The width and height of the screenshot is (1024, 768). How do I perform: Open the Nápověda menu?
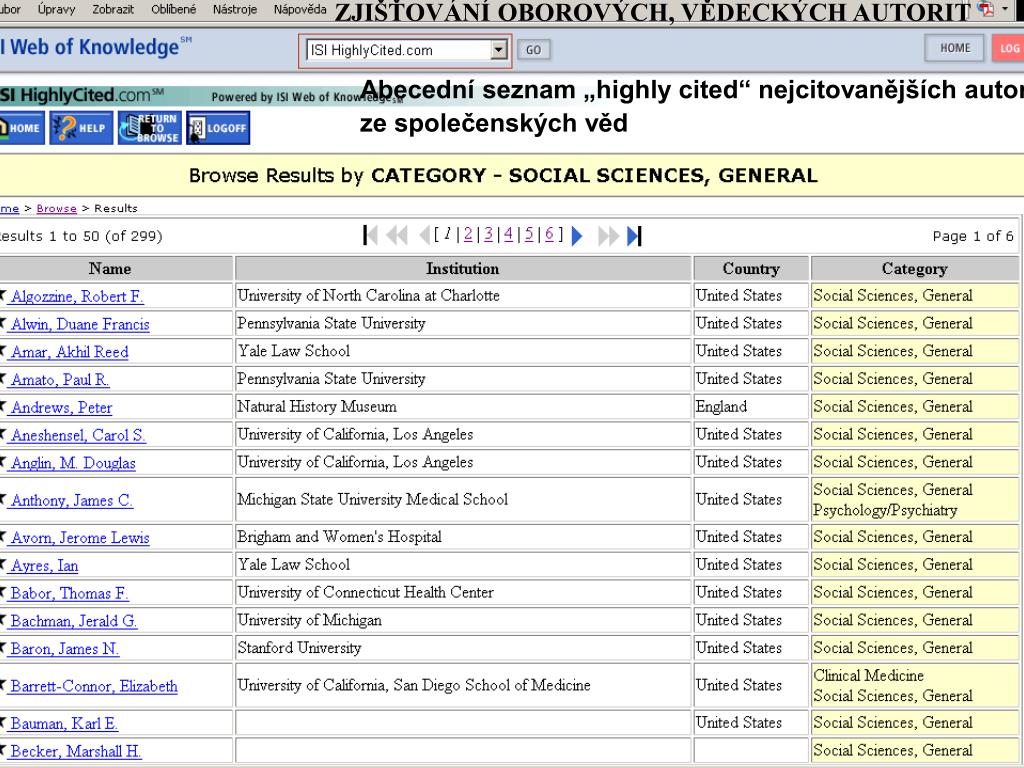300,10
